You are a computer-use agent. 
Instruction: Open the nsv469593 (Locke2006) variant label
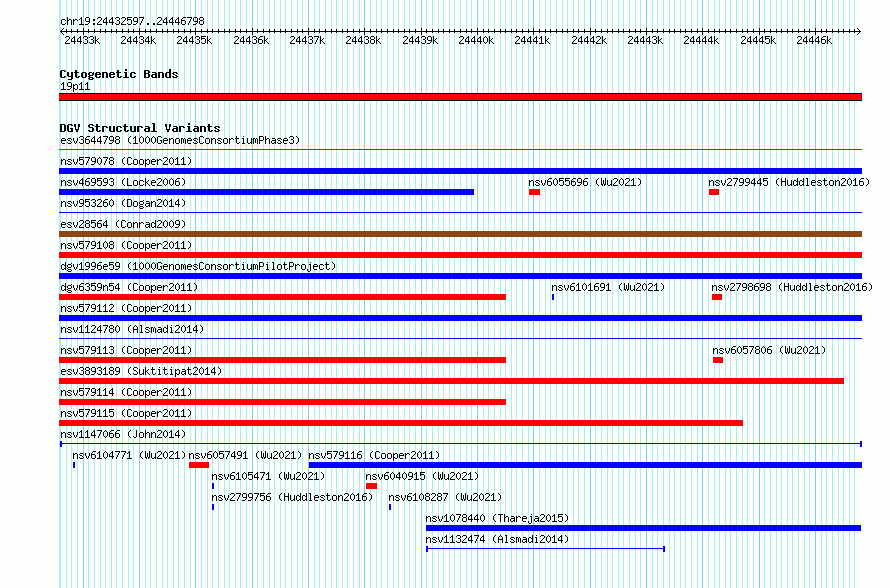(x=123, y=182)
